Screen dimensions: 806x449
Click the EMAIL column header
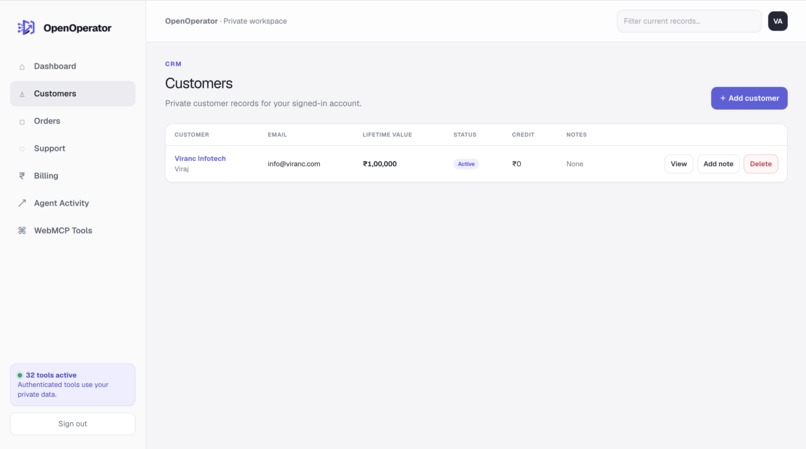(277, 135)
